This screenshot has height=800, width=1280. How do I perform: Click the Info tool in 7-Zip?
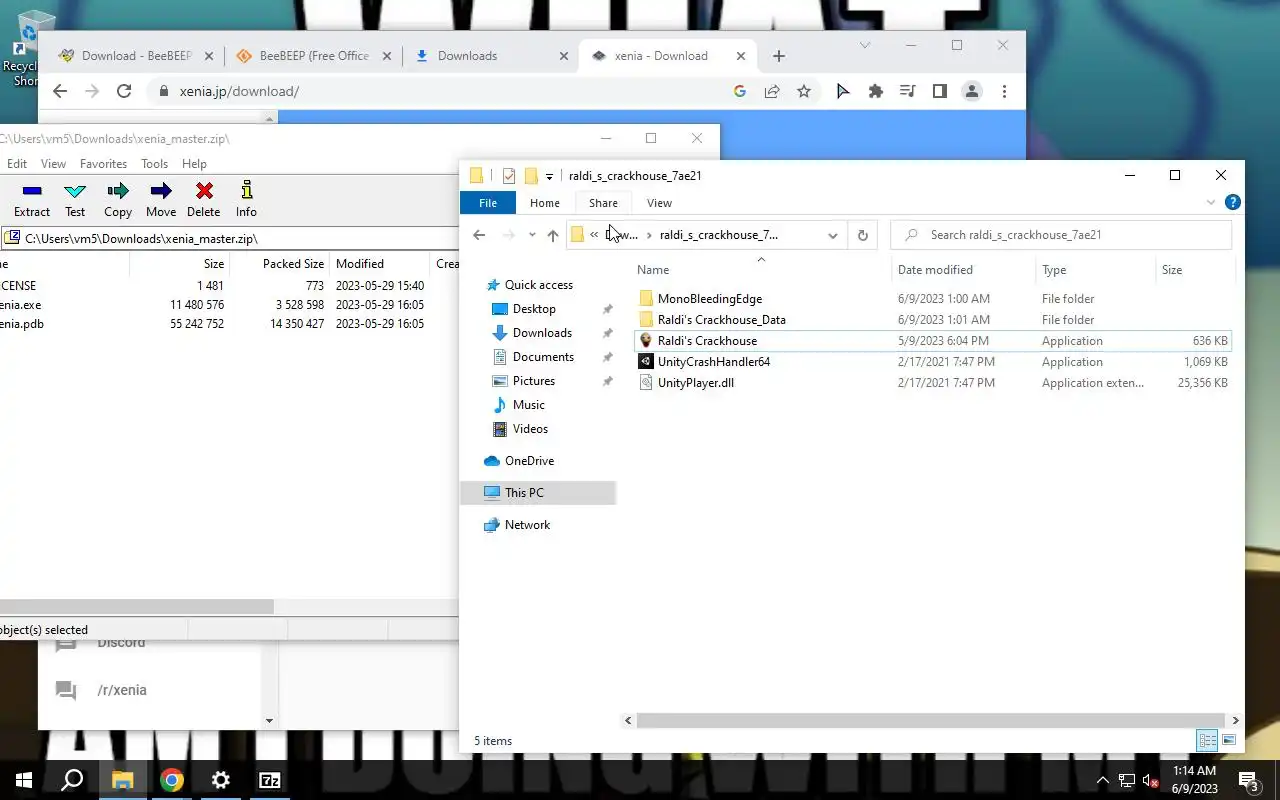246,199
